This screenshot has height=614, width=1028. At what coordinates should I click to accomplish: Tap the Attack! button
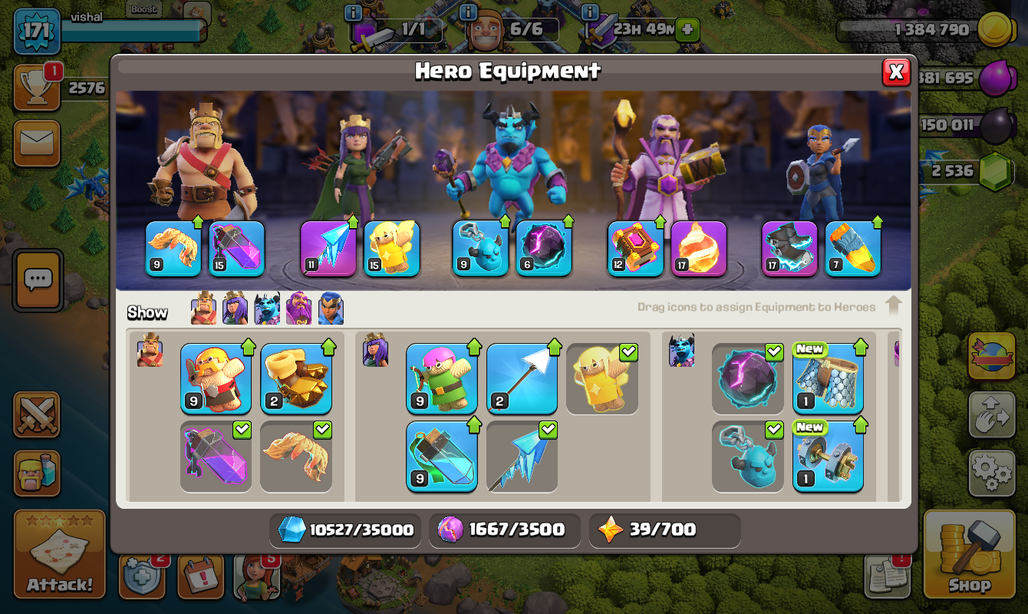click(60, 554)
